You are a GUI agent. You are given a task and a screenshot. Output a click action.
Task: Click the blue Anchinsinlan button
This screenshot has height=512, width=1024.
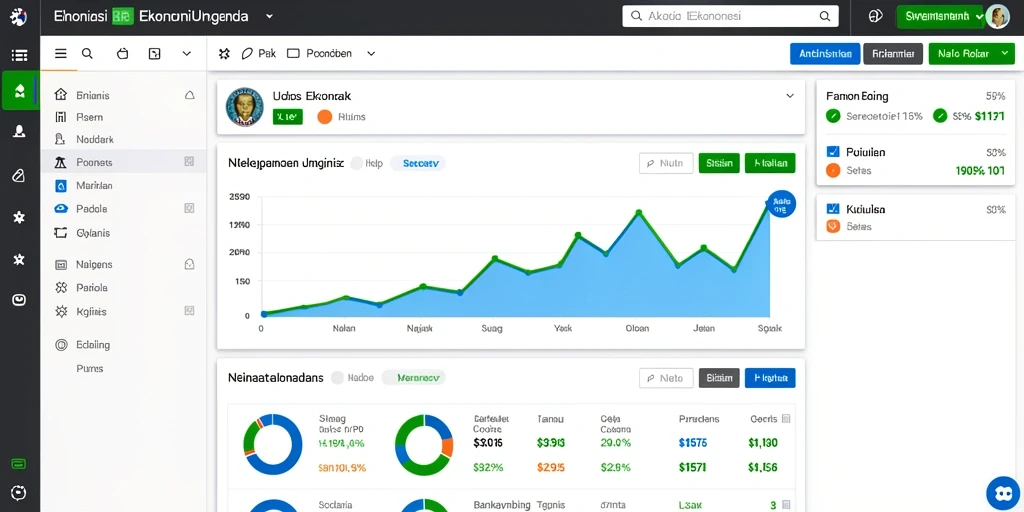coord(825,54)
